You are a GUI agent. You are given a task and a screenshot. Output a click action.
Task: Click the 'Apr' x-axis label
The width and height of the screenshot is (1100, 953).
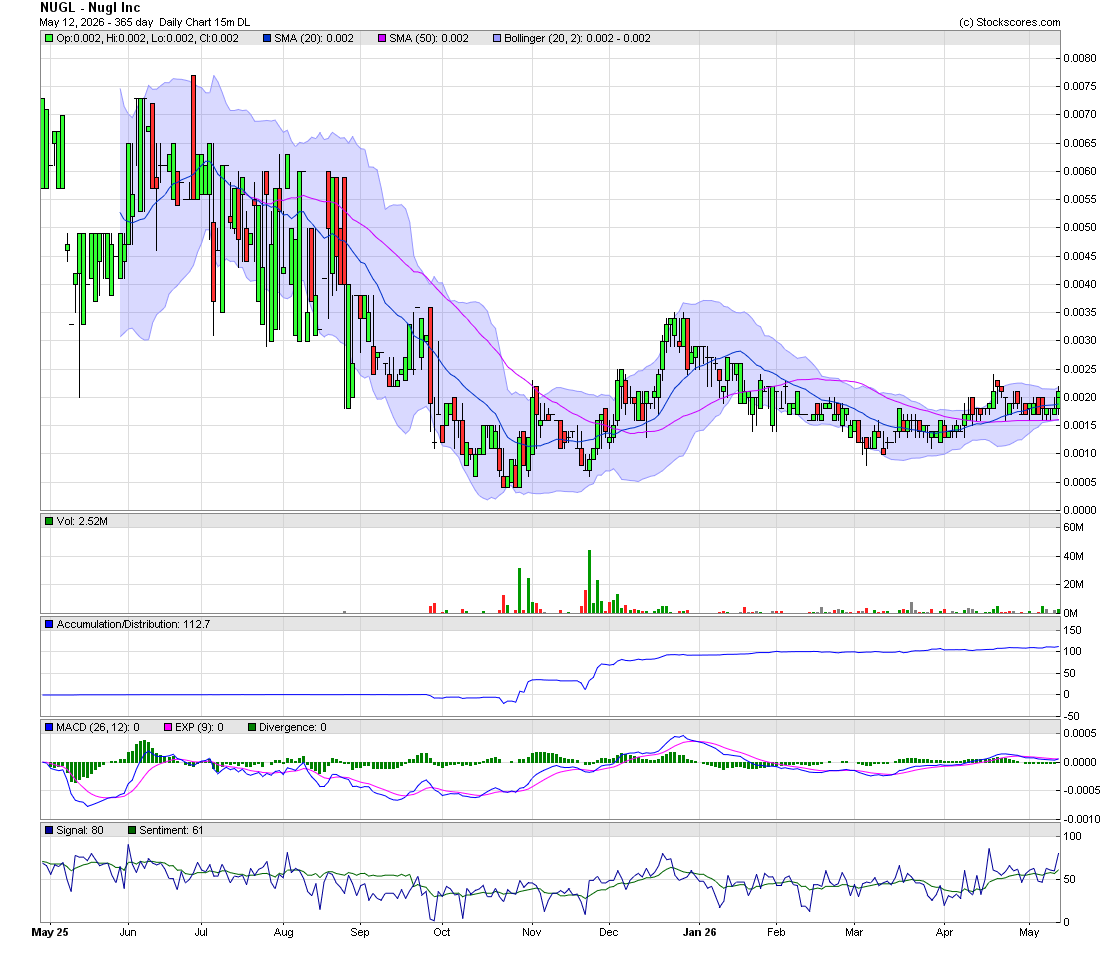pos(944,932)
